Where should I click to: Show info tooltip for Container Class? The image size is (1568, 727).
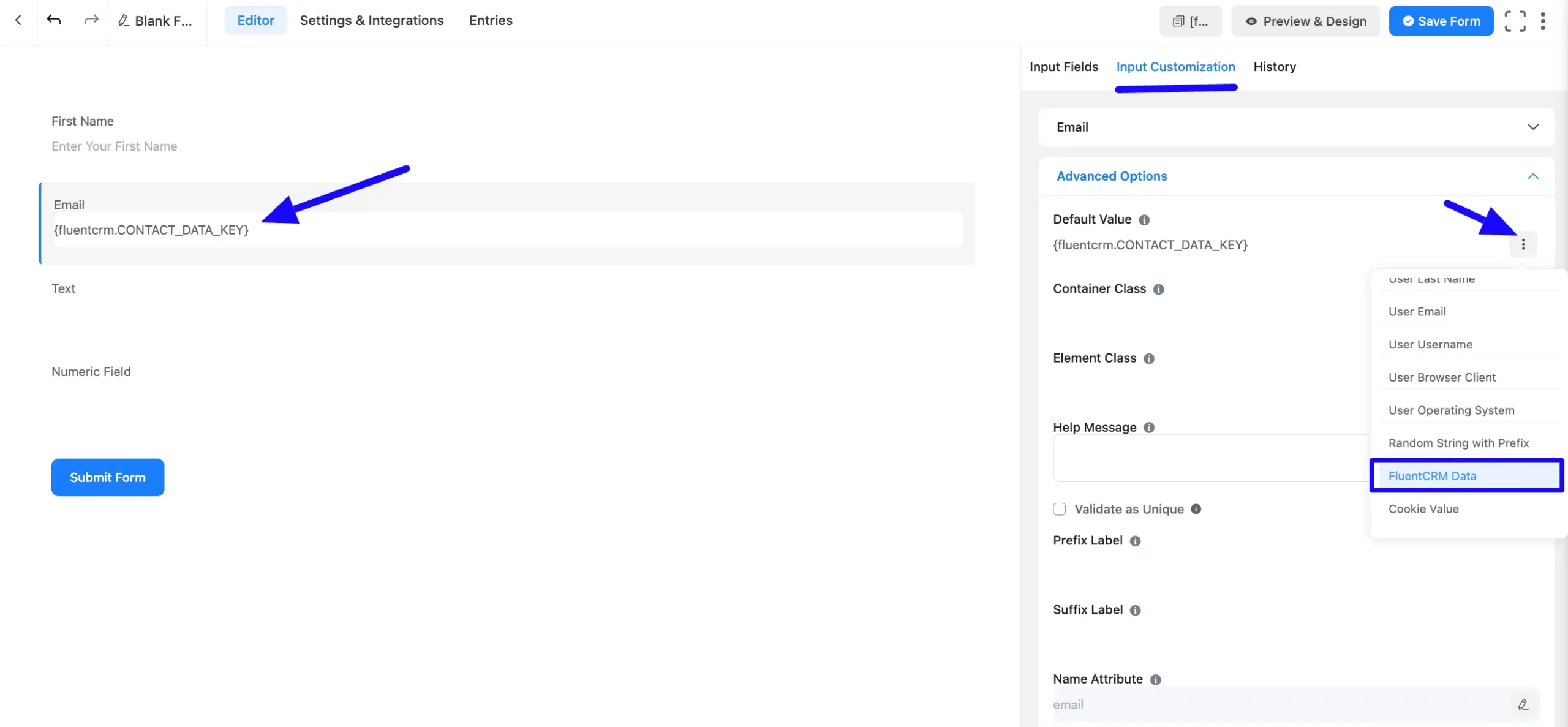[1158, 289]
